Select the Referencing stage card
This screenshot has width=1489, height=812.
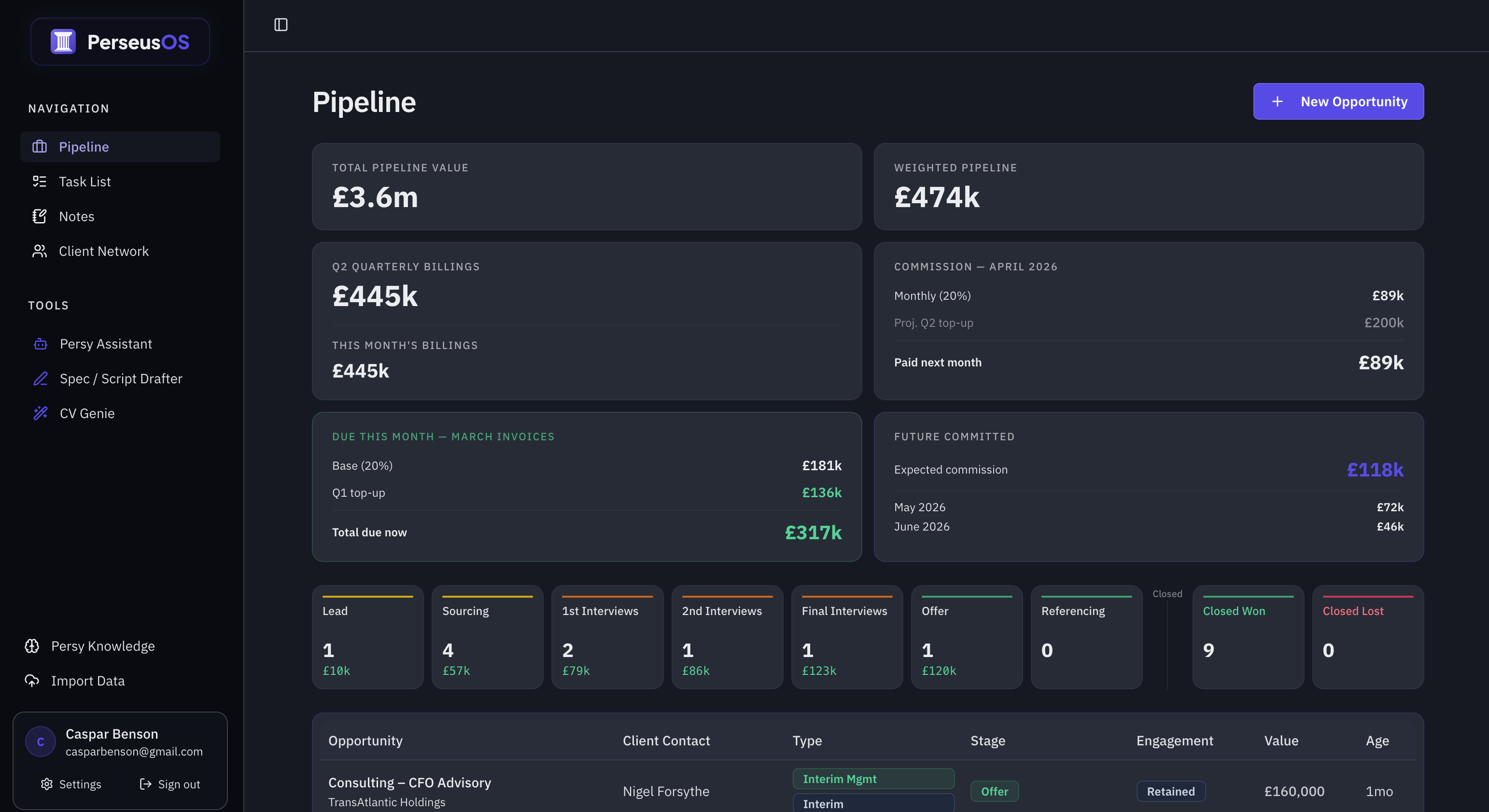(x=1087, y=637)
